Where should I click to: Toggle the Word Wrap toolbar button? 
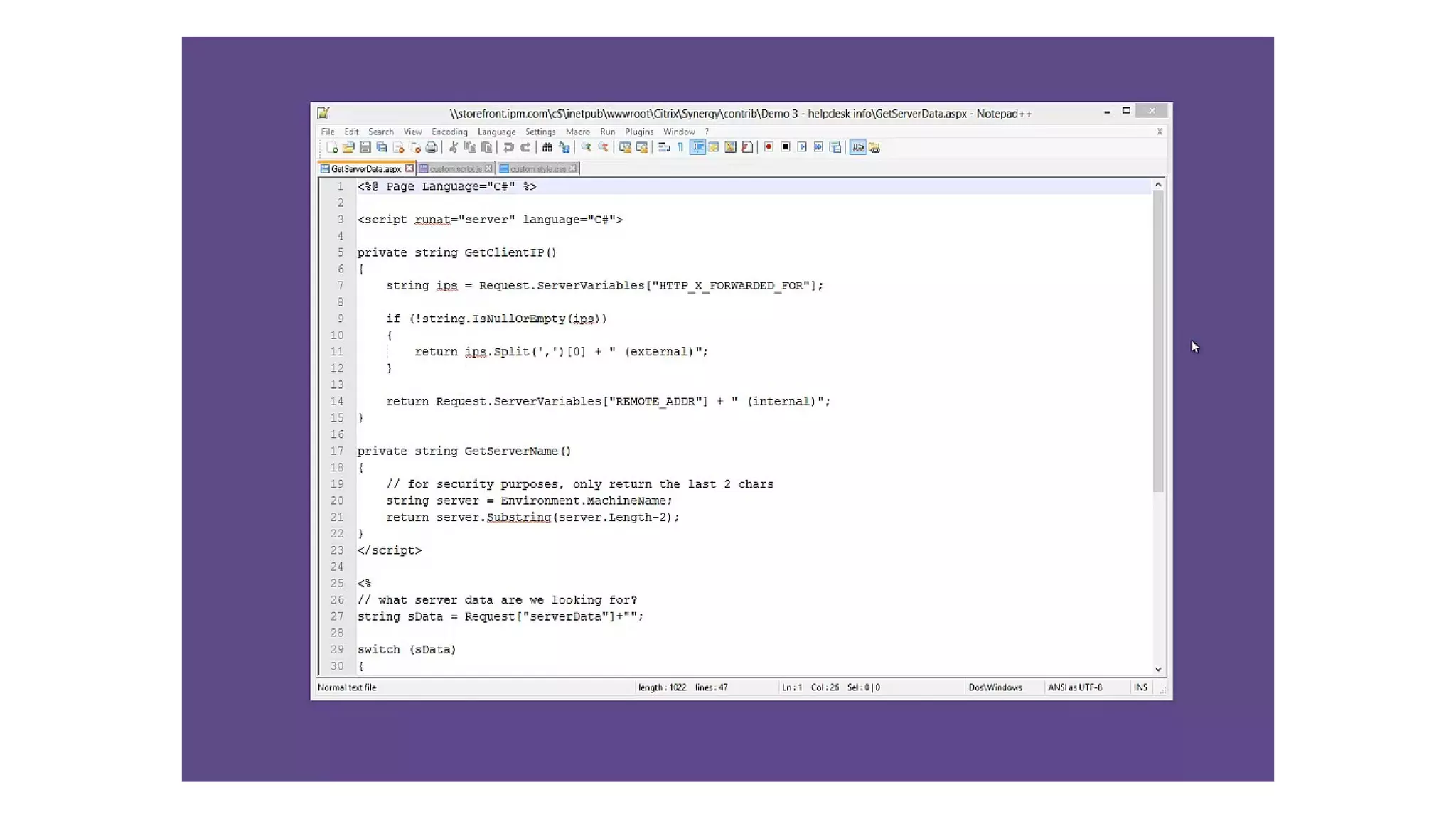pyautogui.click(x=663, y=147)
